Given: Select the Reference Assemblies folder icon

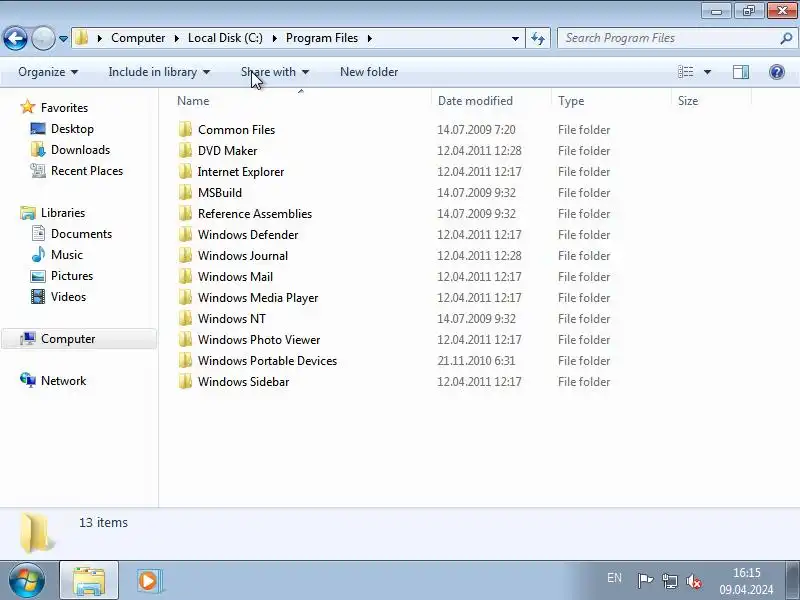Looking at the screenshot, I should [x=185, y=213].
